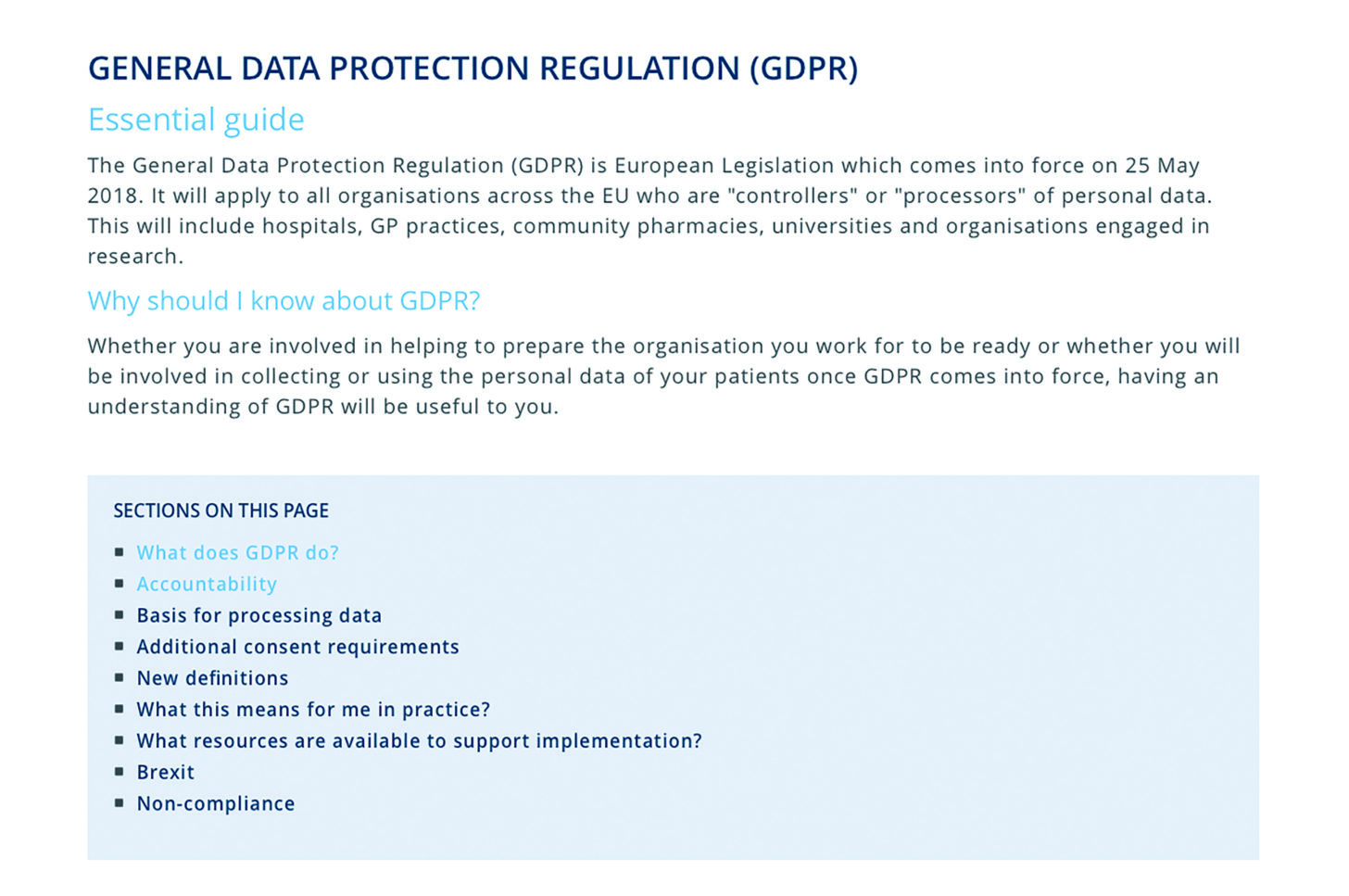Click the bullet before "New definitions"
The image size is (1349, 896).
120,678
